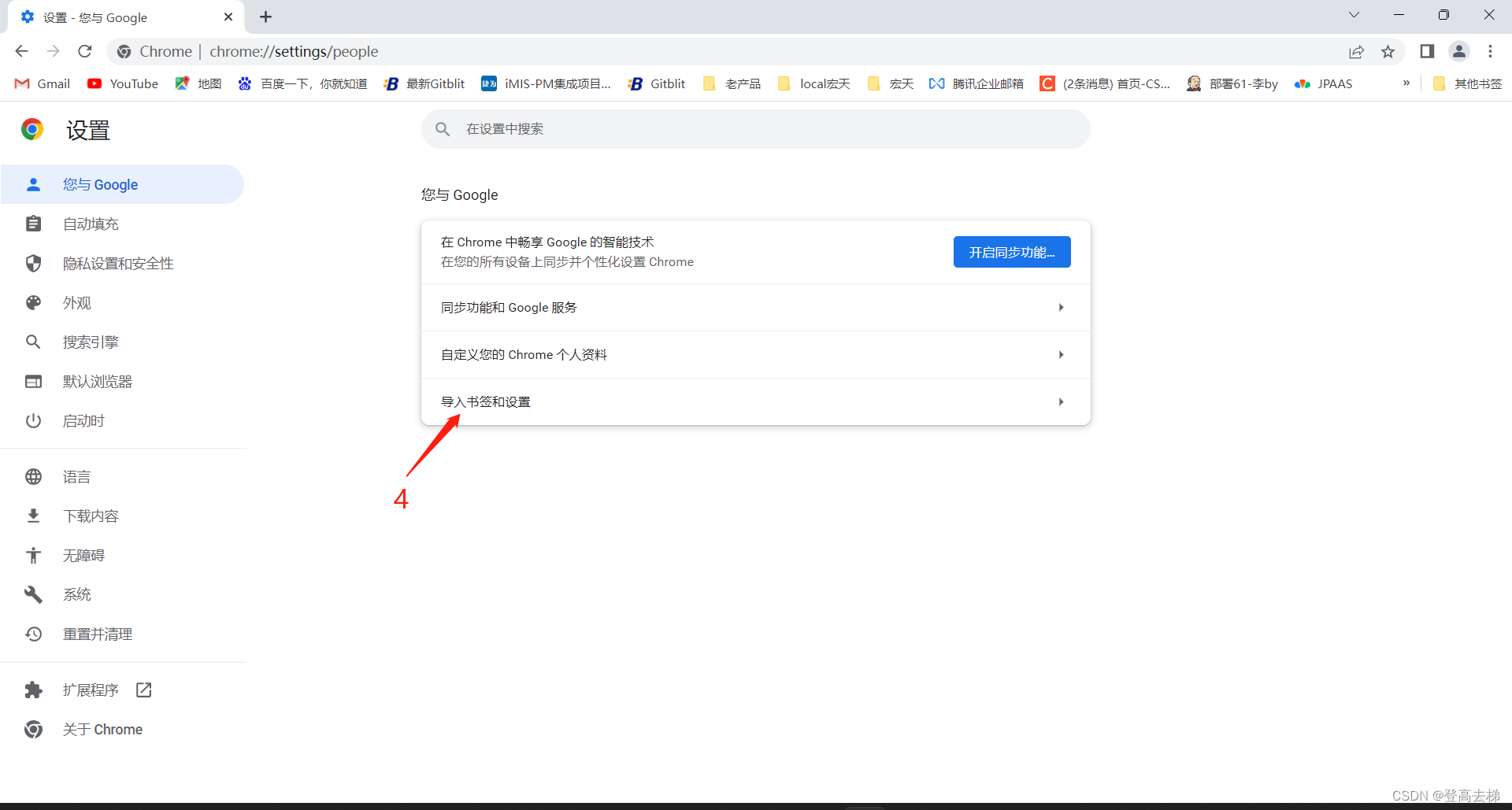Open the 地图 bookmark

pos(198,83)
